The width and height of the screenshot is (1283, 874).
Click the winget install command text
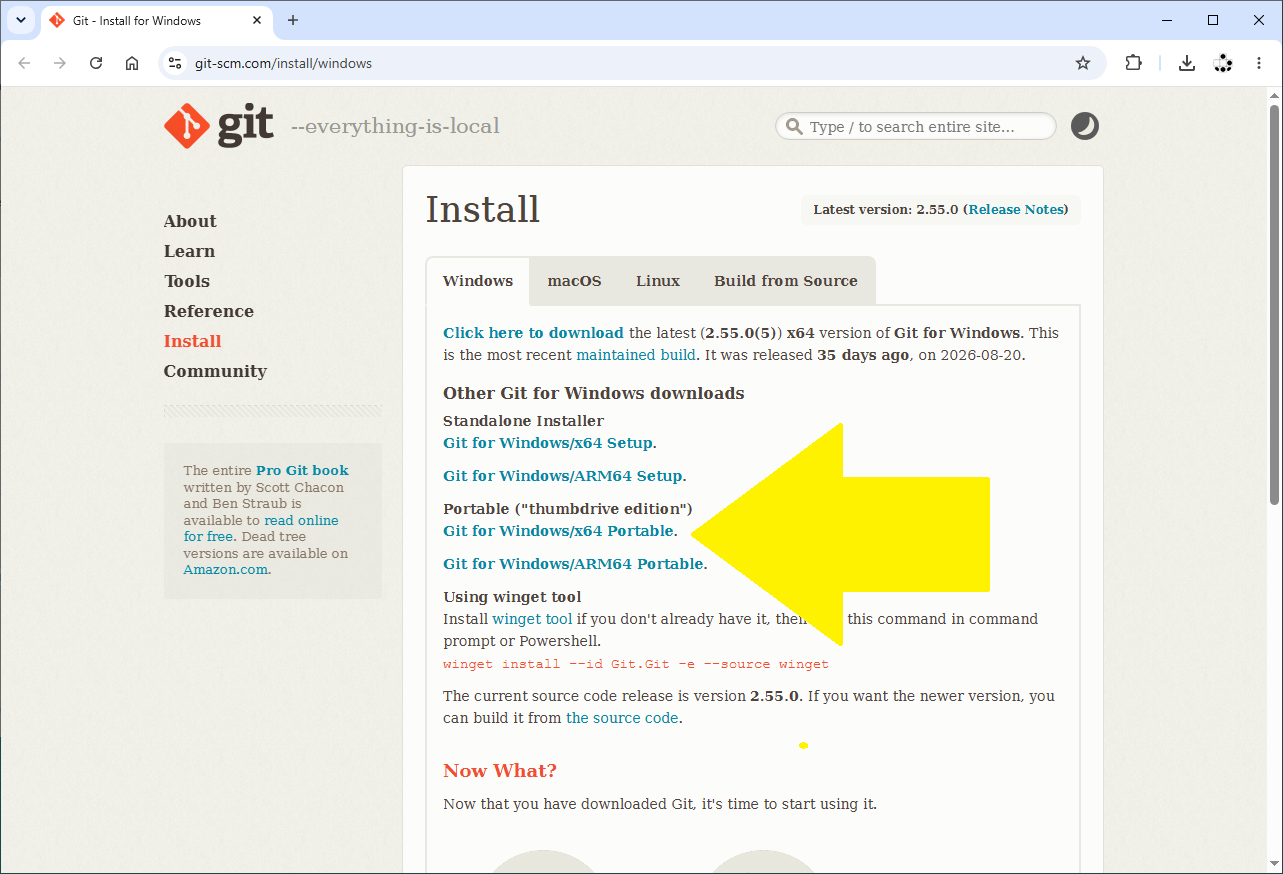coord(636,664)
